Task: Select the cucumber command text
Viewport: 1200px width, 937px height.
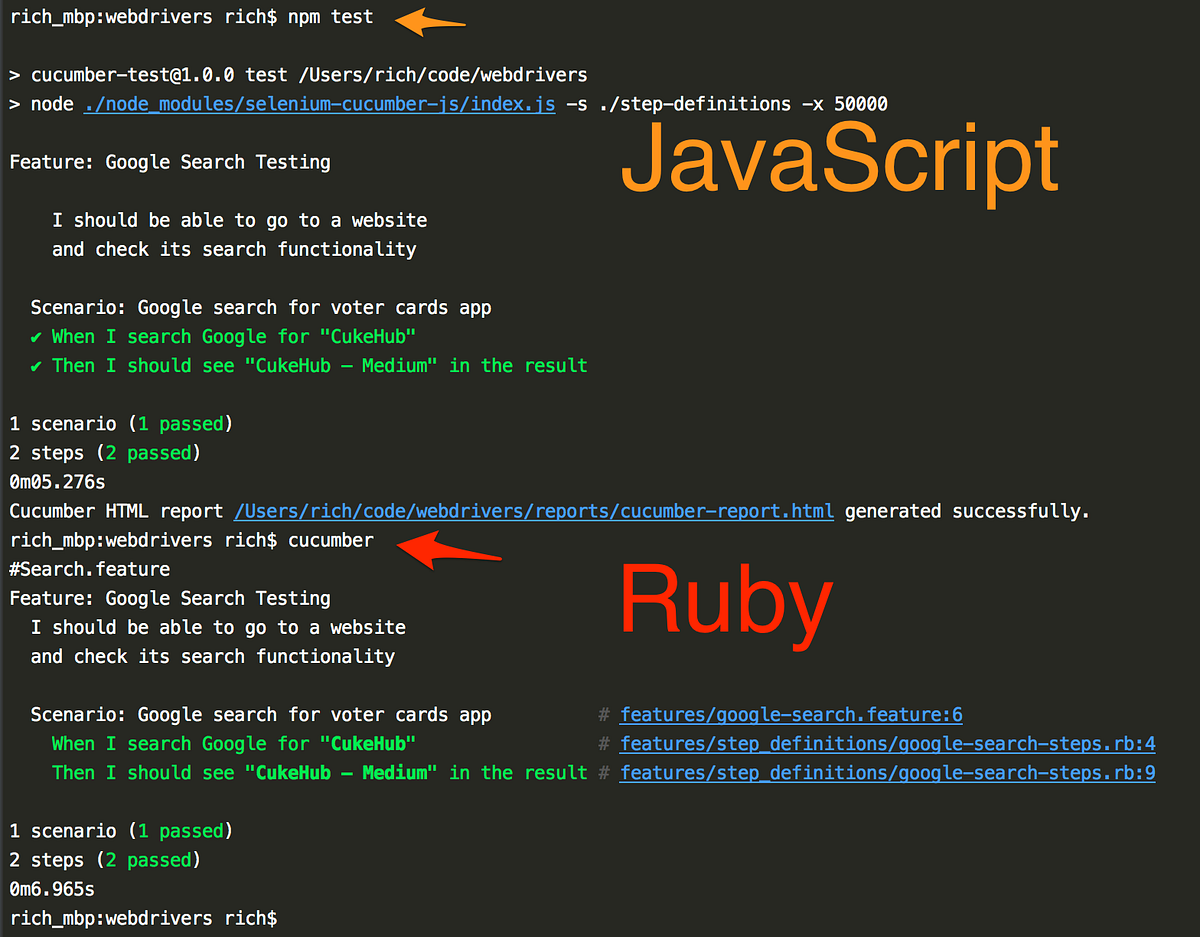Action: [330, 539]
